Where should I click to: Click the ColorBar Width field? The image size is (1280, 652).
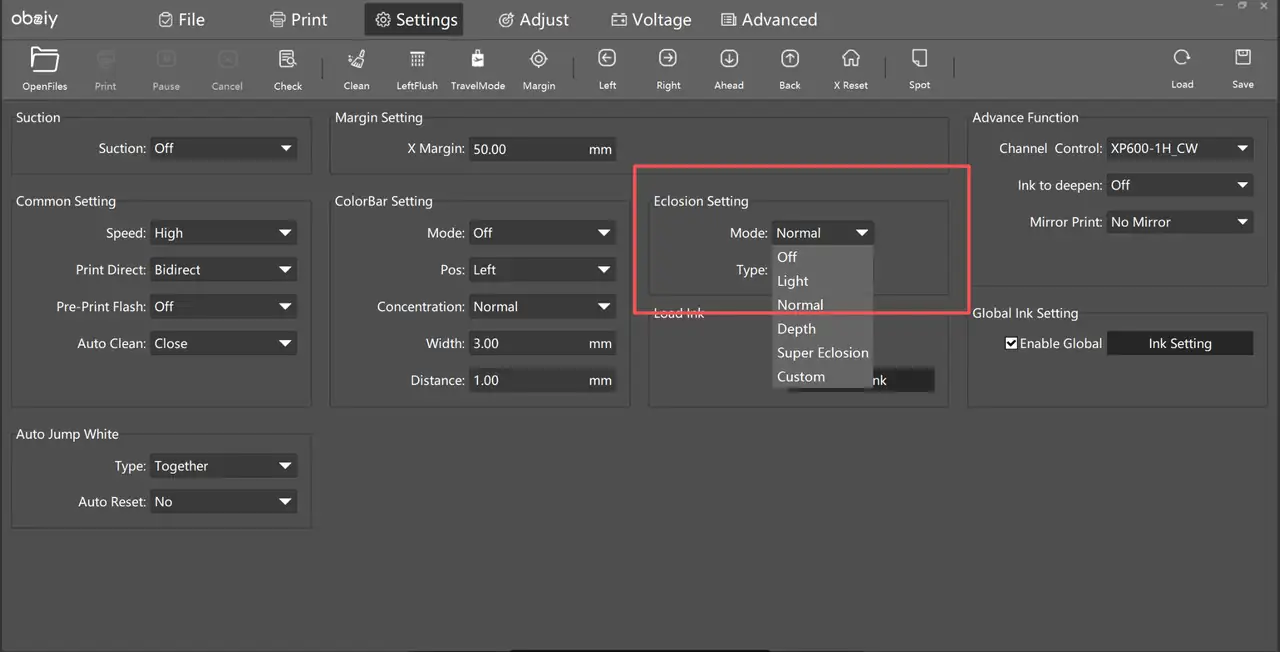pos(542,344)
